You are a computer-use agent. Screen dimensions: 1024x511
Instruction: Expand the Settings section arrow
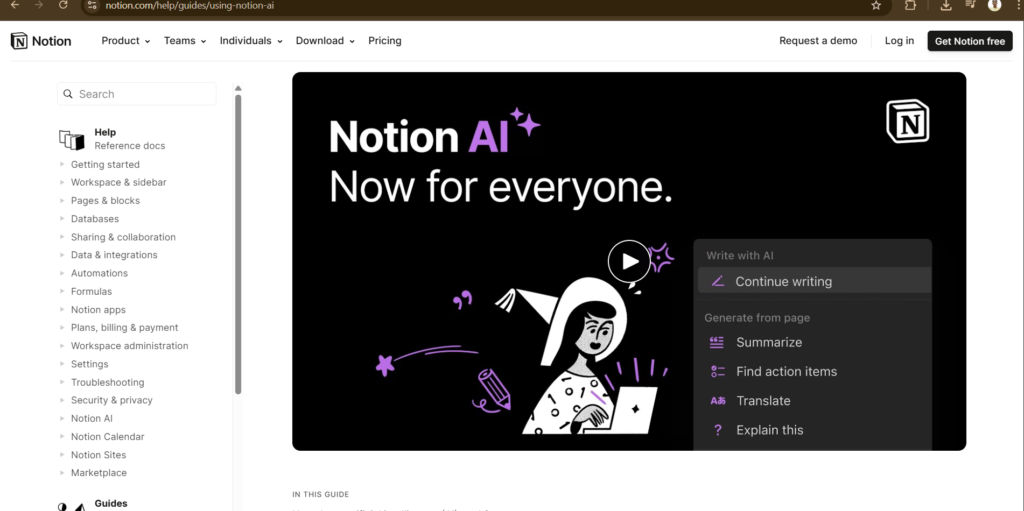pos(62,364)
